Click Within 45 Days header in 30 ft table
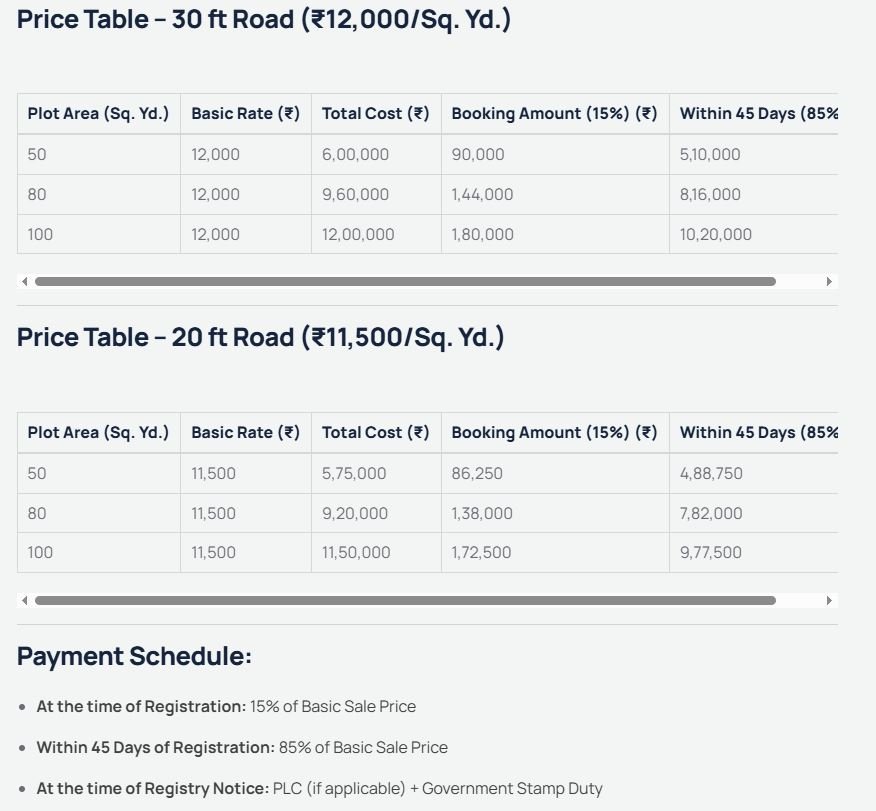 coord(757,114)
